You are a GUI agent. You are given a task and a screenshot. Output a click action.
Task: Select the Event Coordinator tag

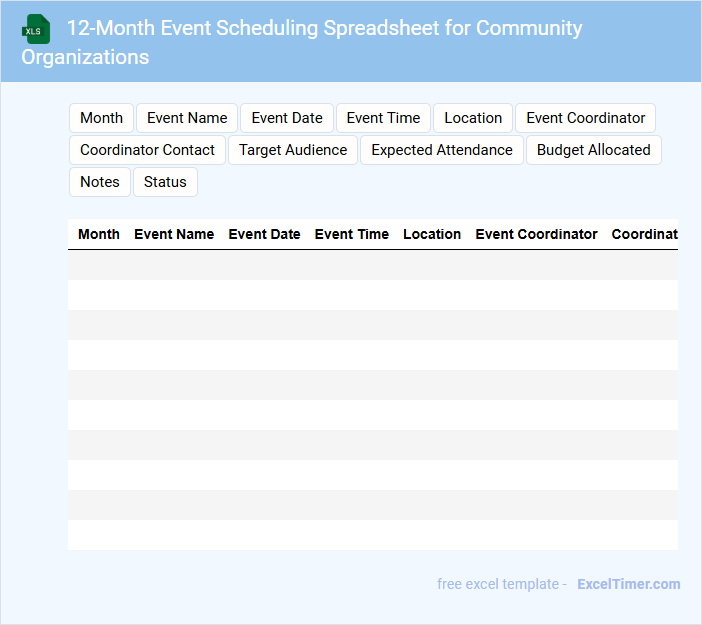586,118
